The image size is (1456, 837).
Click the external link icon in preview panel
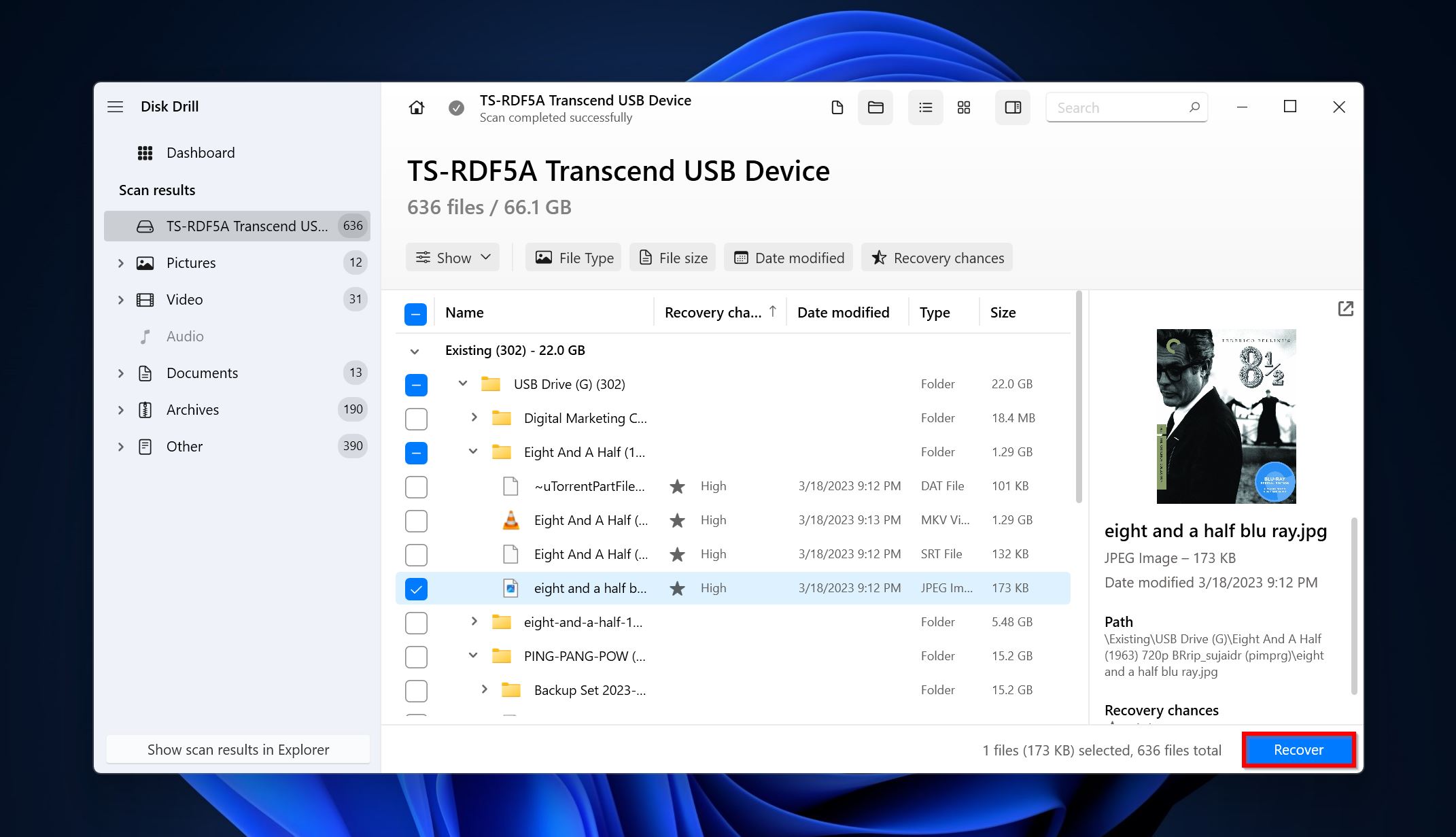point(1346,308)
